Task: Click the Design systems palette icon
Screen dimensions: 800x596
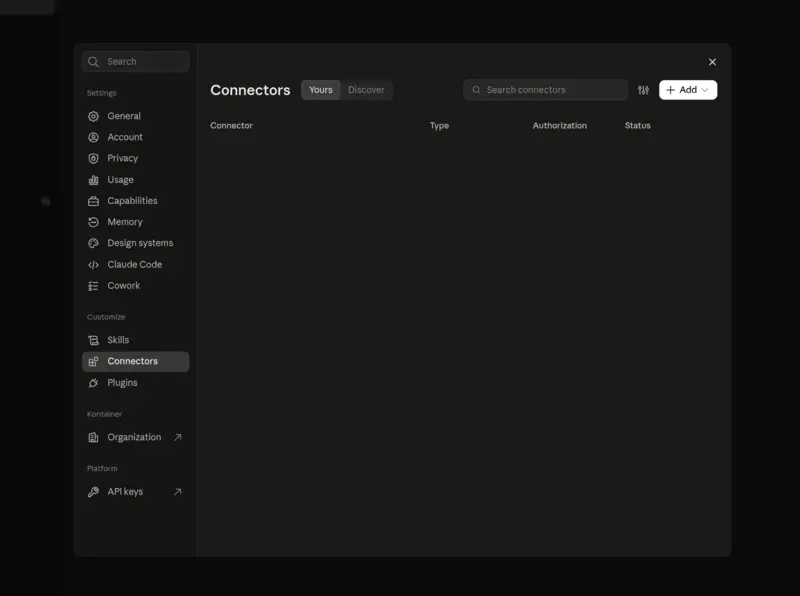Action: [x=93, y=243]
